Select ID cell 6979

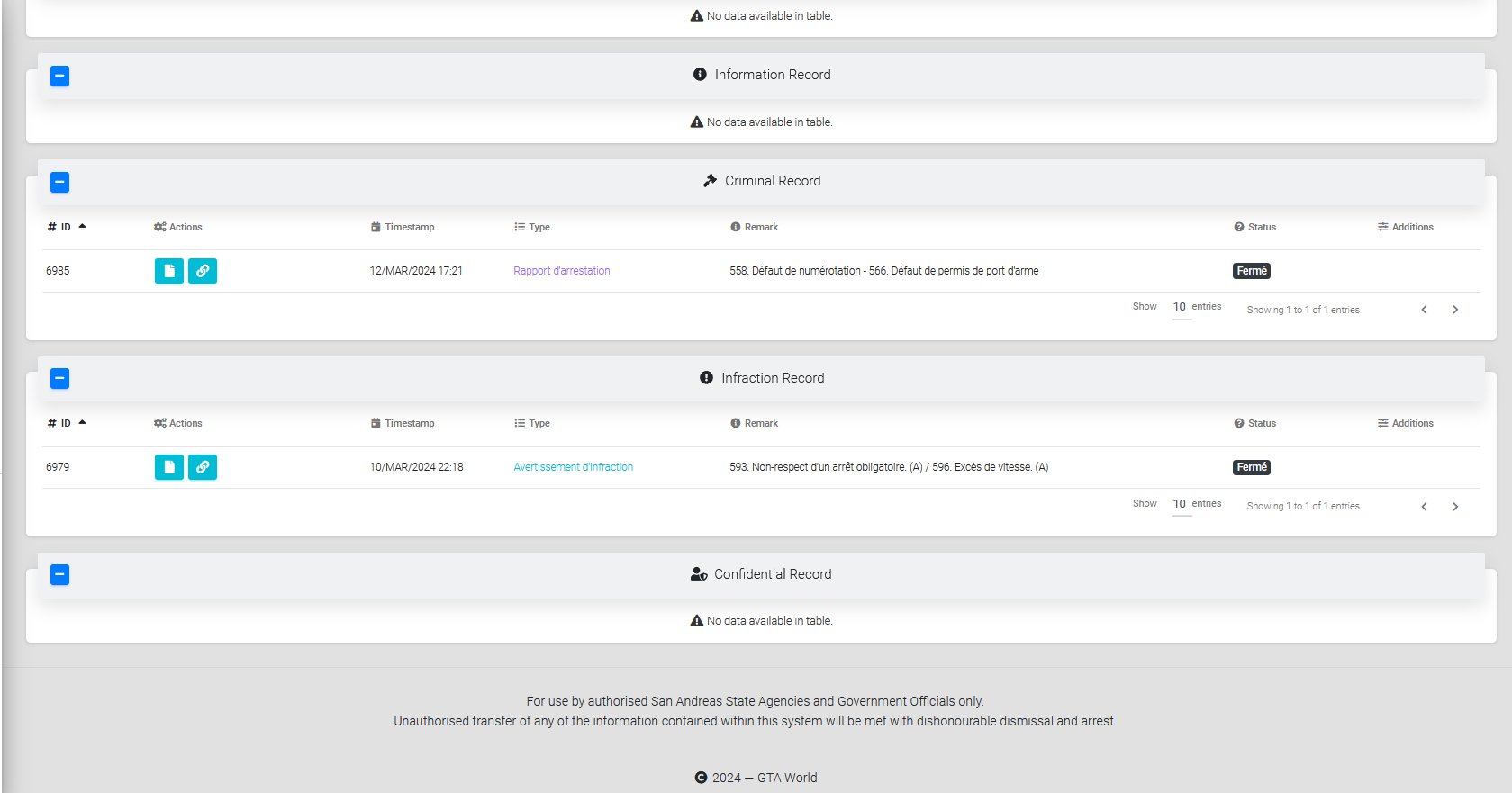[x=58, y=467]
